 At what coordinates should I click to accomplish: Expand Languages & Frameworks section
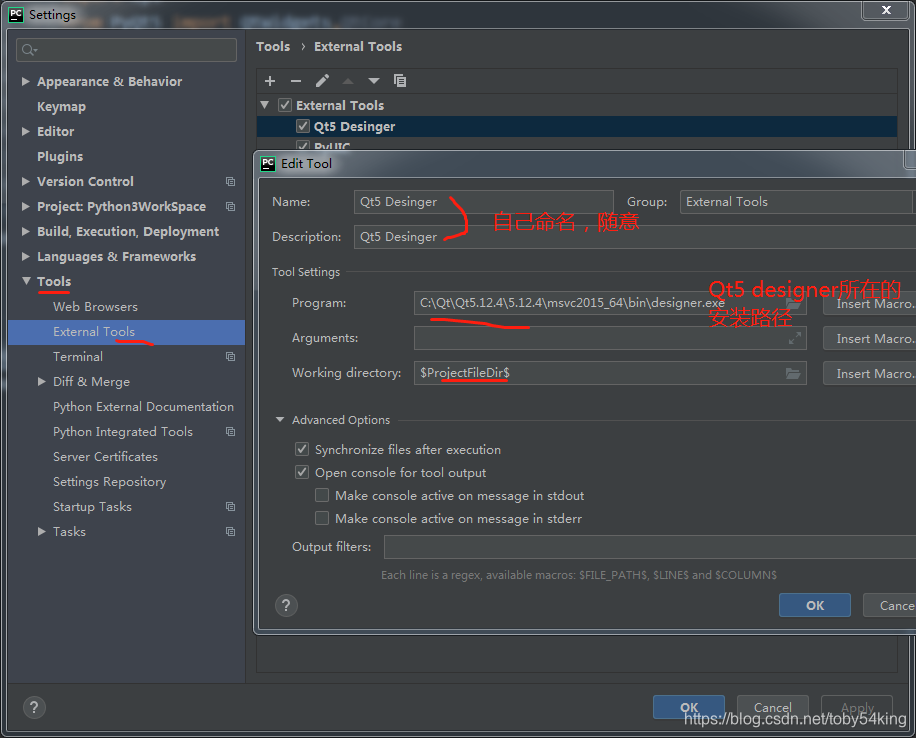pos(26,257)
